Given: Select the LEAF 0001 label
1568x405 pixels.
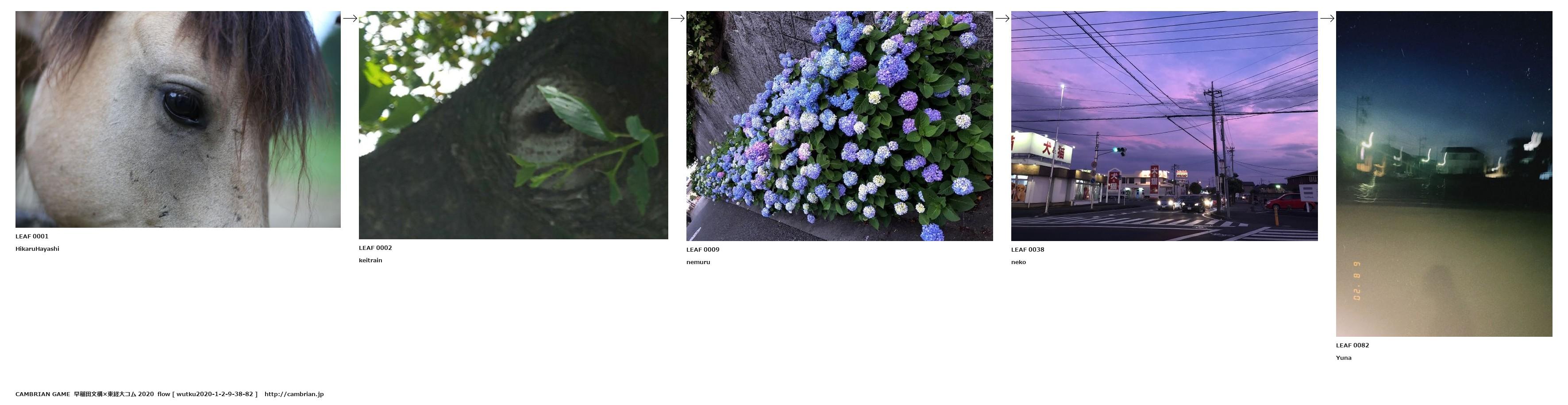Looking at the screenshot, I should tap(32, 236).
